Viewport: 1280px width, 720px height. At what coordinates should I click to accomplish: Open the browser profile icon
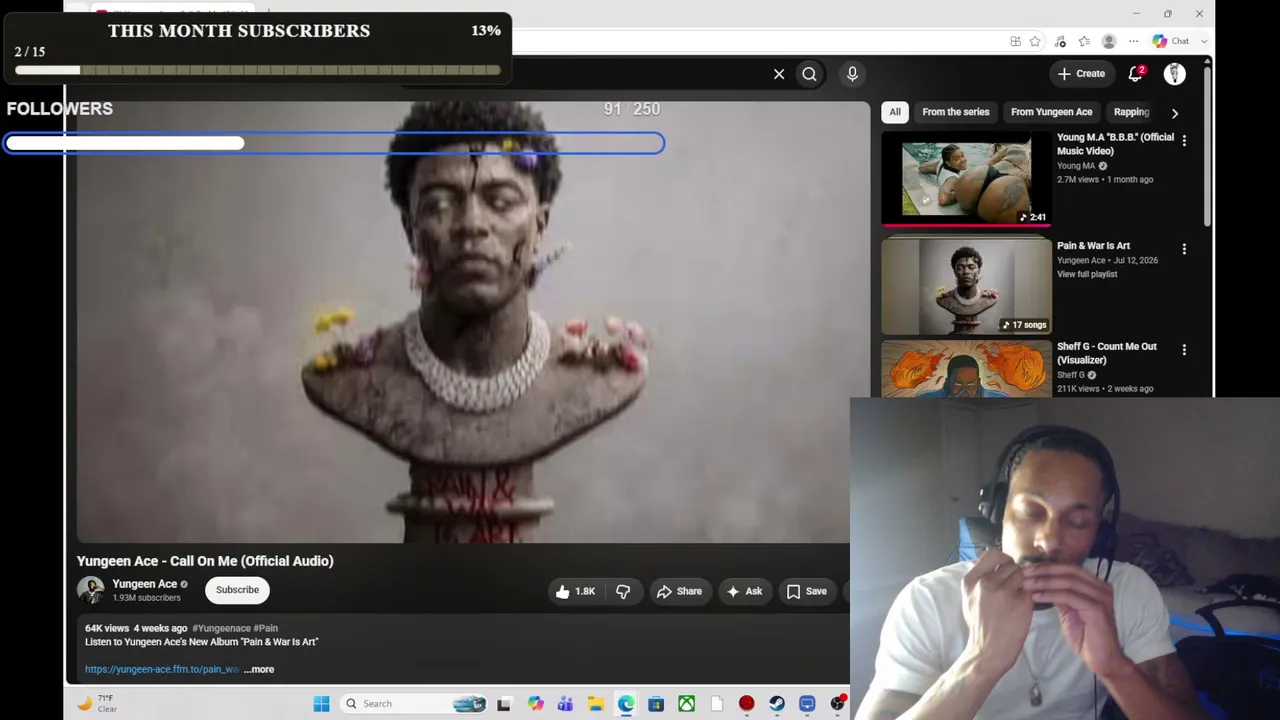point(1108,41)
